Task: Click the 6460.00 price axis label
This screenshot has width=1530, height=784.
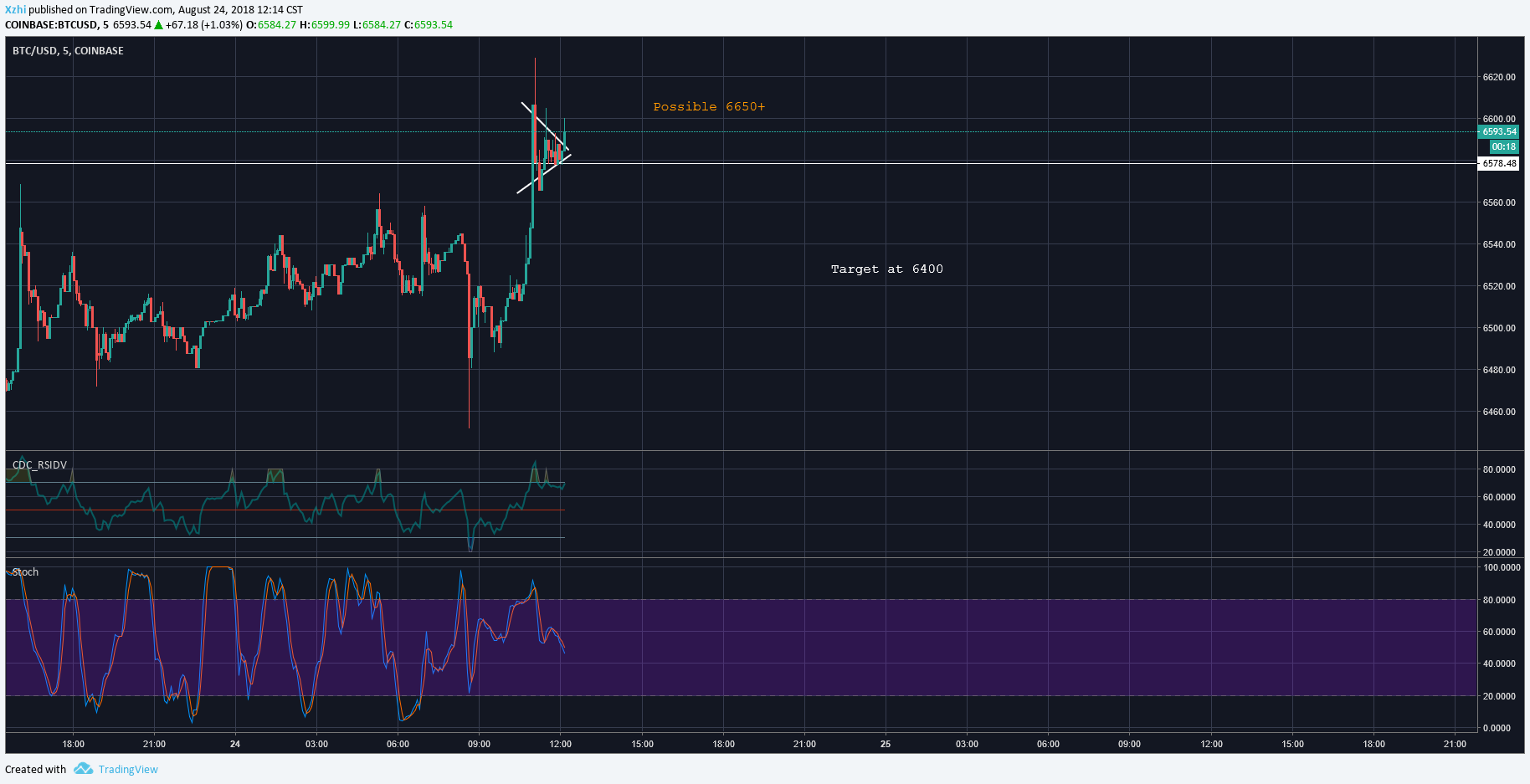Action: pyautogui.click(x=1499, y=412)
